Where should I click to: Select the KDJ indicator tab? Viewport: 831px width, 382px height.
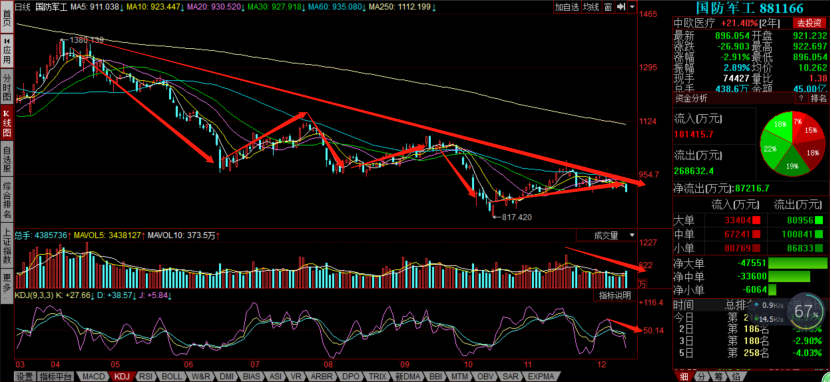coord(122,377)
